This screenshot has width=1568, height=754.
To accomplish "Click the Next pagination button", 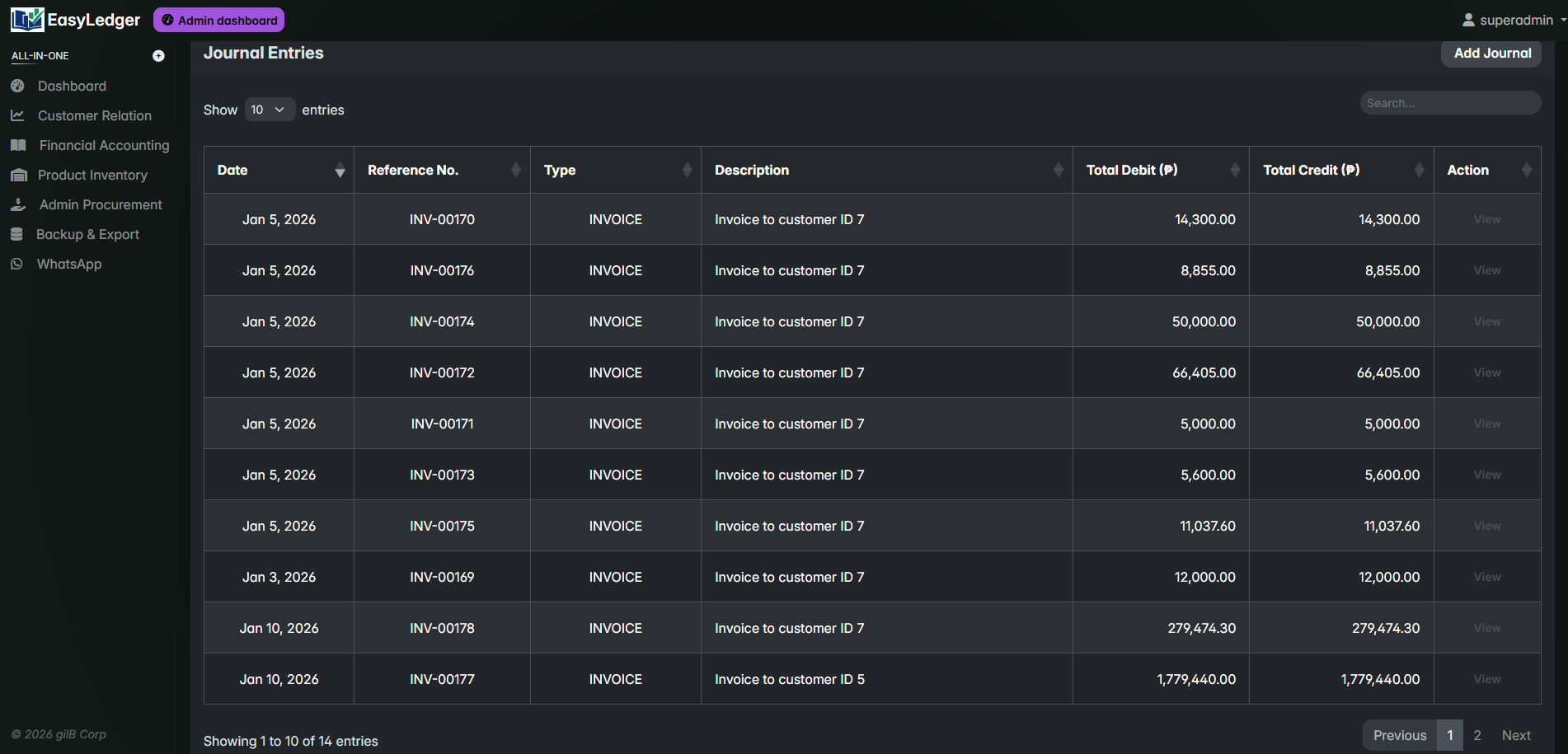I will point(1515,735).
